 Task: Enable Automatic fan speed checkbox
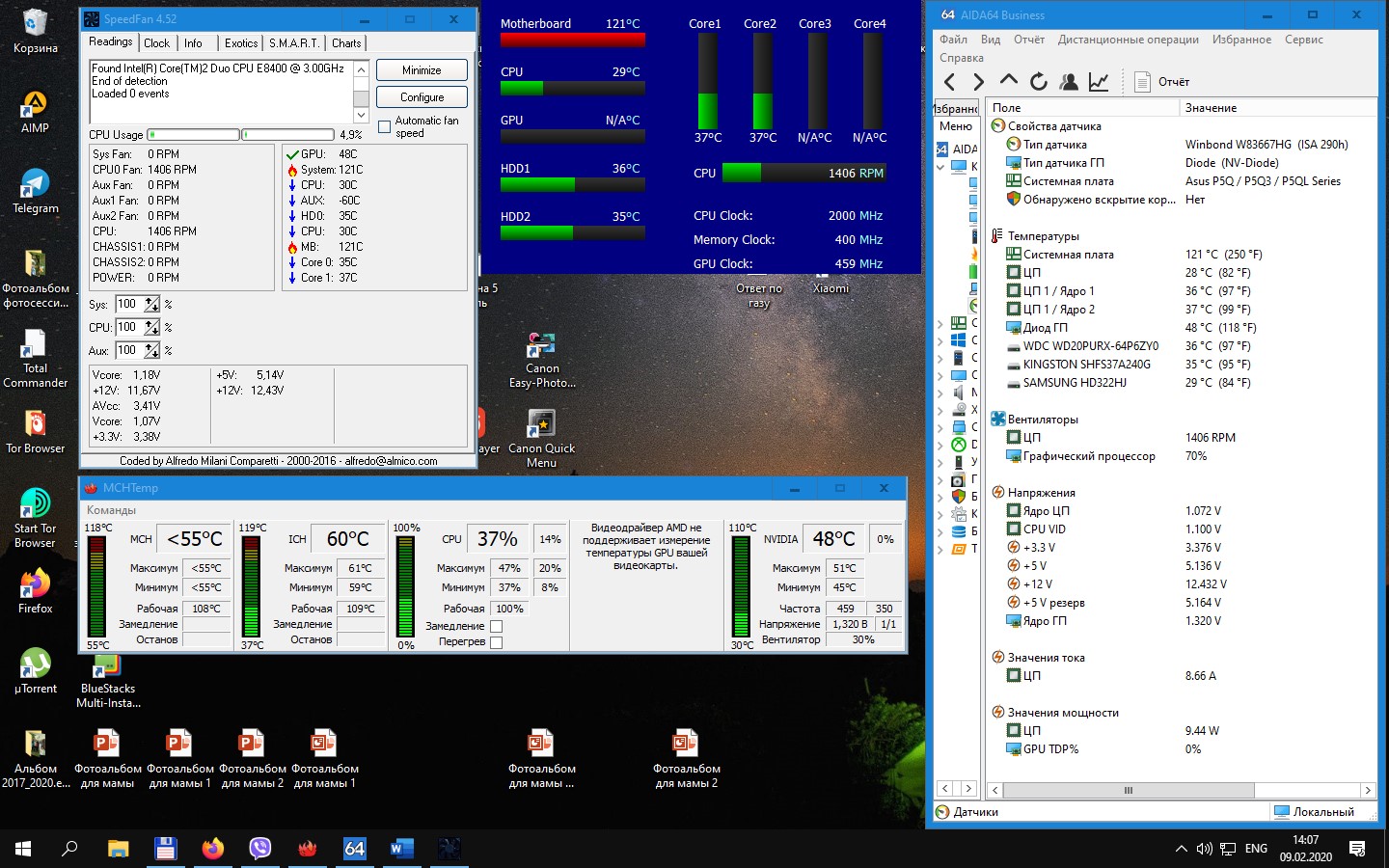point(385,126)
